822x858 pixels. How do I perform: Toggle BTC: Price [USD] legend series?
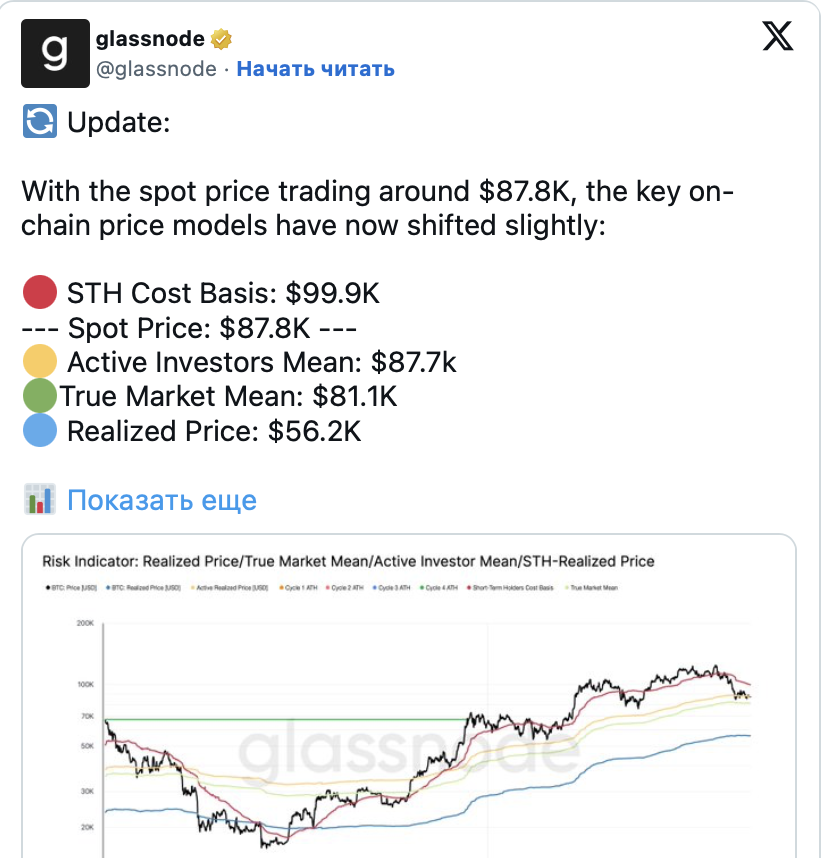(71, 588)
